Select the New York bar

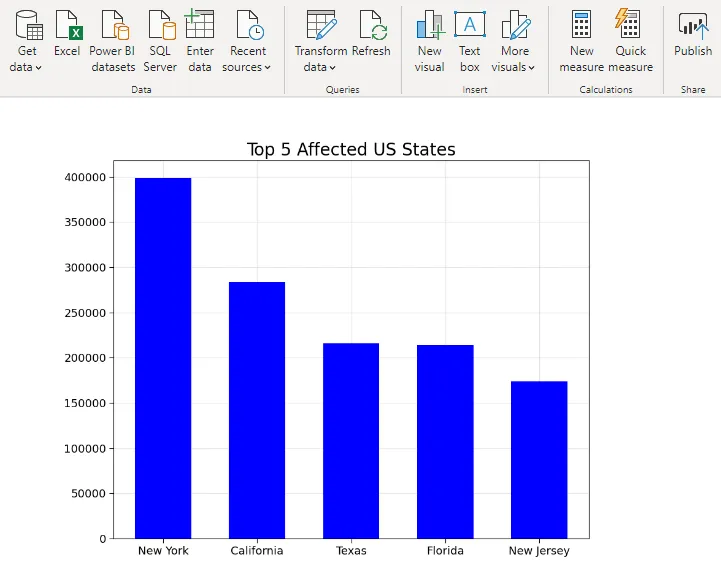163,358
